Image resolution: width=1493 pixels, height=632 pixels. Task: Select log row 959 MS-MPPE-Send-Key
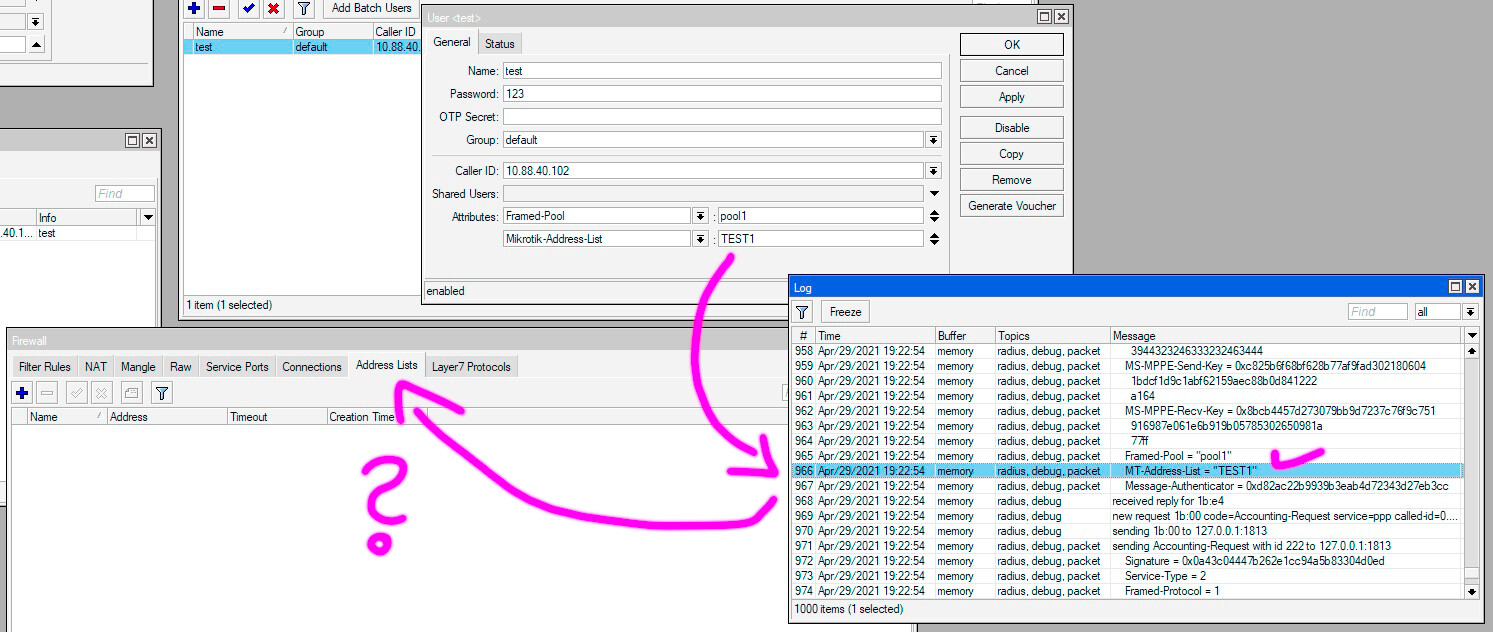pos(1127,366)
